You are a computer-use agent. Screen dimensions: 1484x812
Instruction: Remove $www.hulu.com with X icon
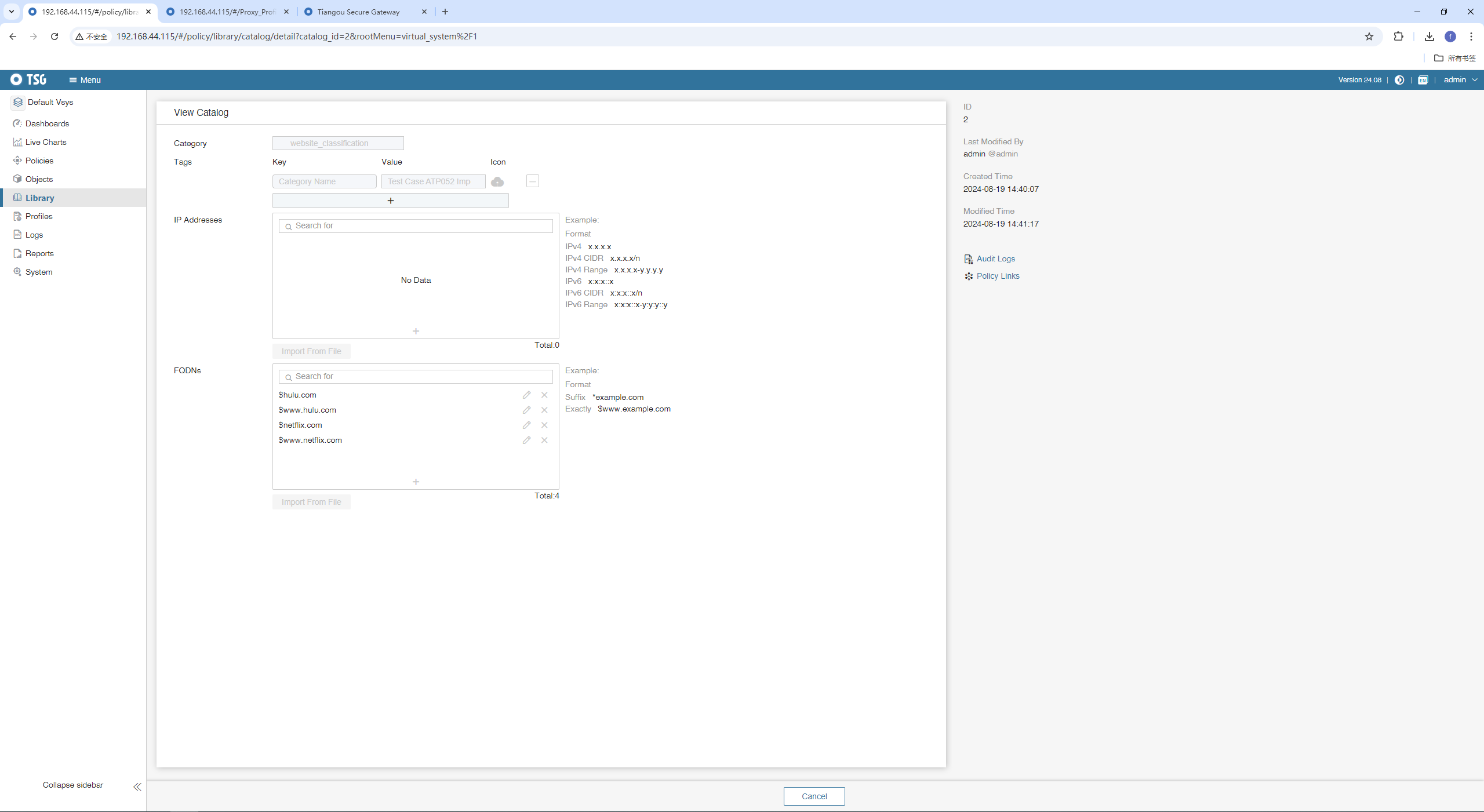(x=544, y=410)
